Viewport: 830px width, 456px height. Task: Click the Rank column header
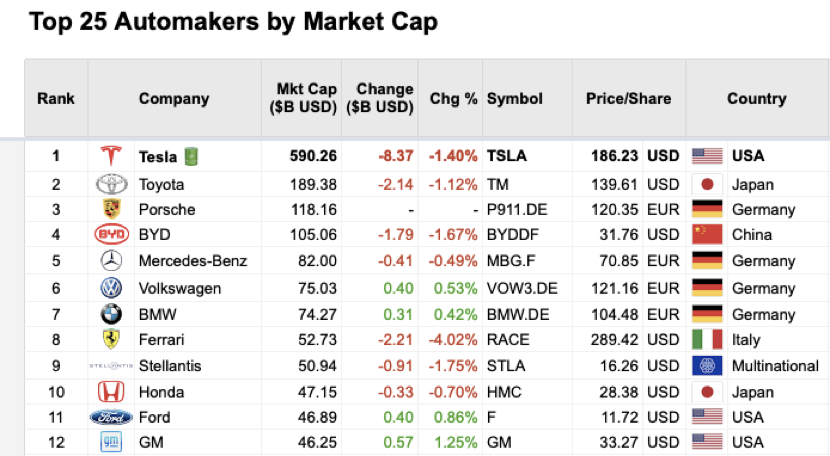point(56,99)
